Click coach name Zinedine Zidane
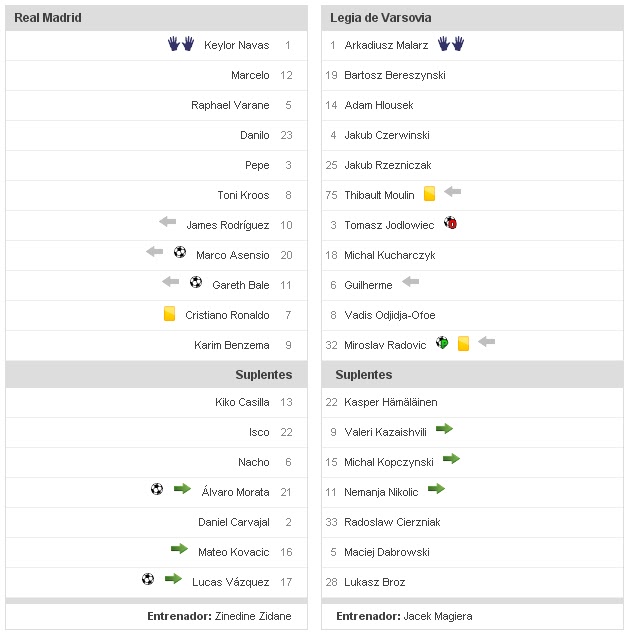 pyautogui.click(x=256, y=616)
